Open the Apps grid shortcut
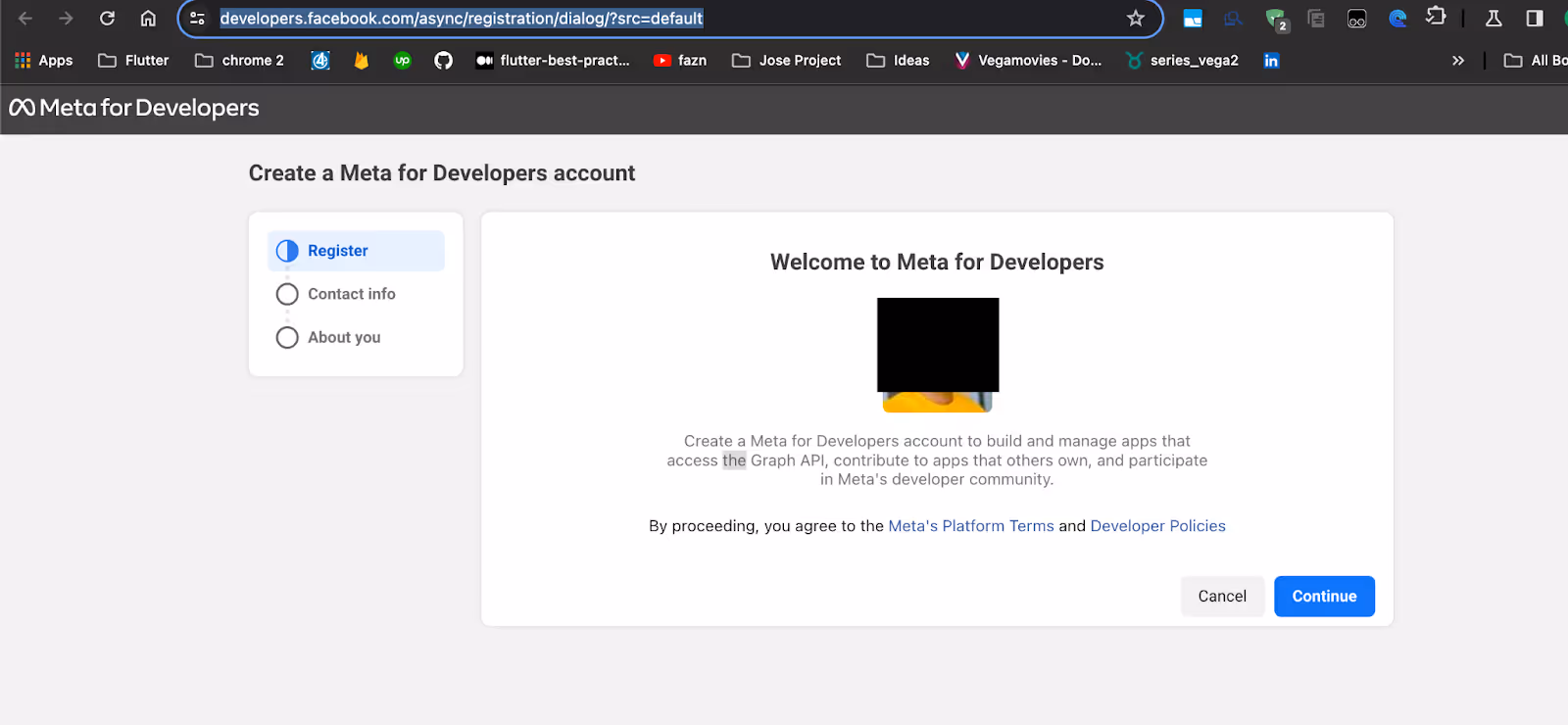The width and height of the screenshot is (1568, 725). pos(44,60)
